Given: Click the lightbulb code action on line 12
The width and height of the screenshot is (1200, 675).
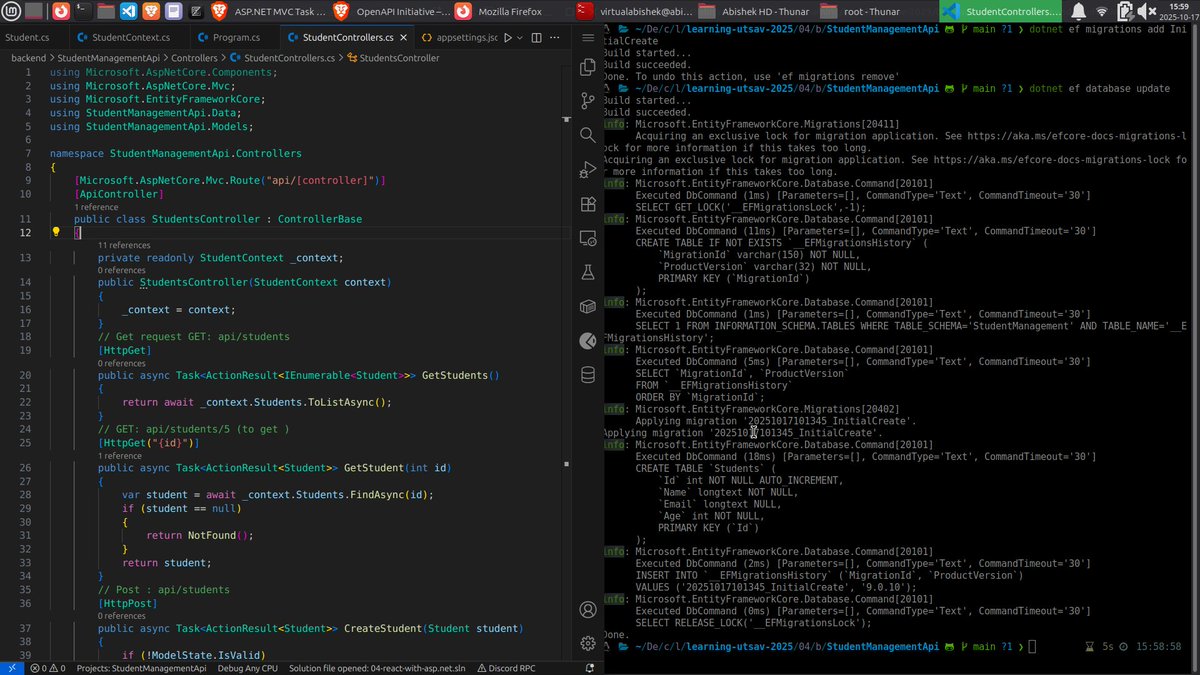Looking at the screenshot, I should [57, 232].
